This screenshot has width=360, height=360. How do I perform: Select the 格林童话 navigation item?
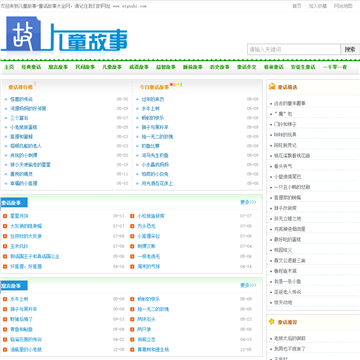point(274,67)
